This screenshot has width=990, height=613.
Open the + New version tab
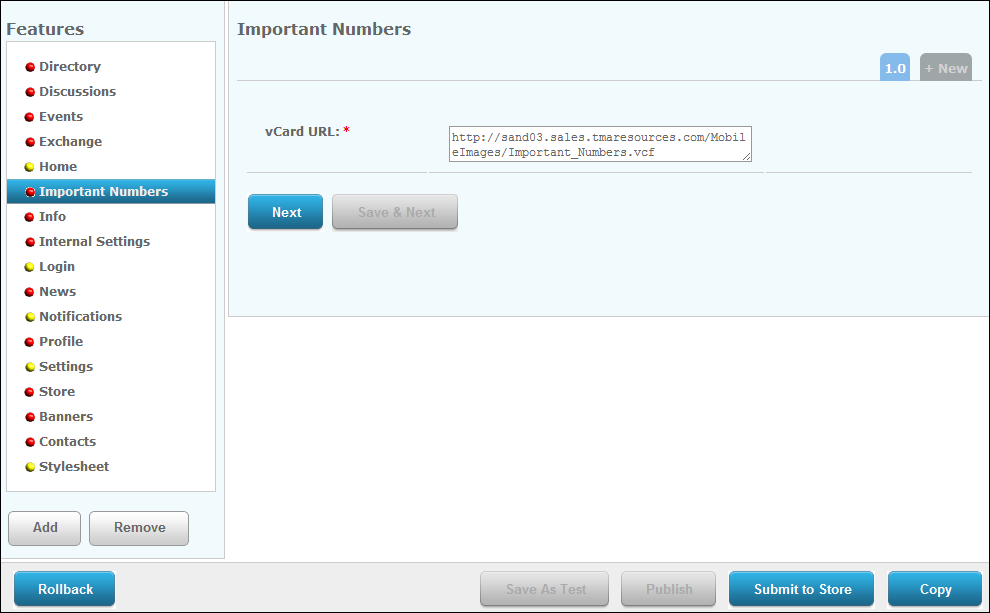945,68
